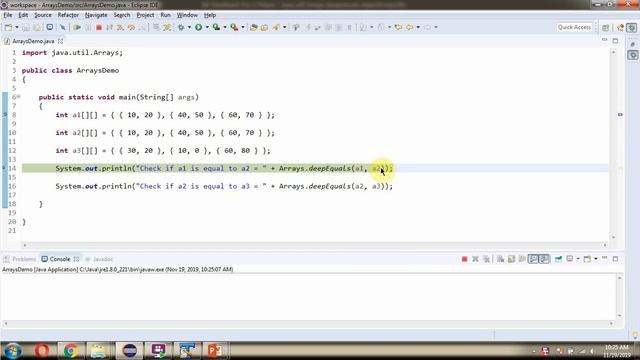640x360 pixels.
Task: Click the Back navigation arrow icon
Action: point(410,27)
